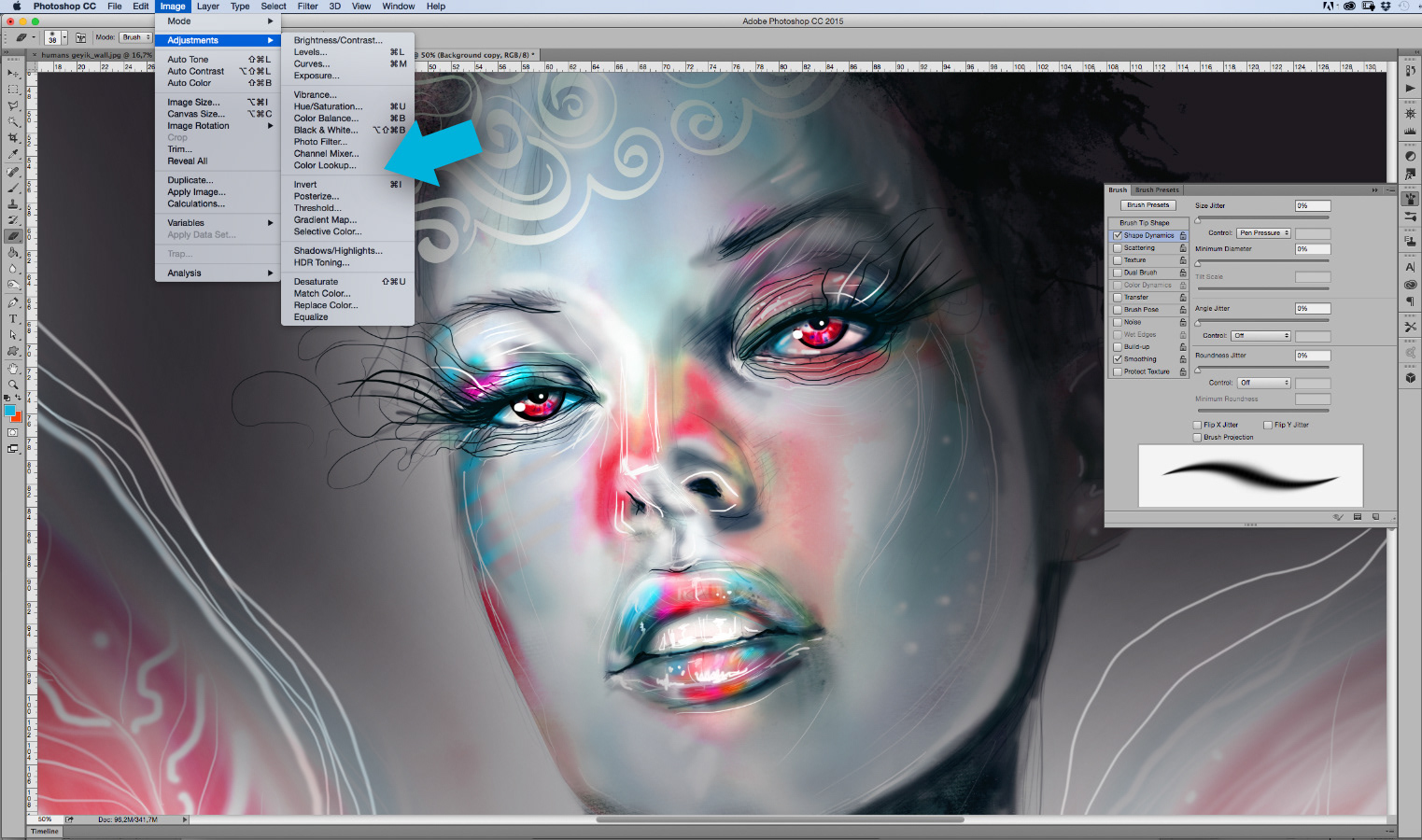Enable the Texture checkbox
This screenshot has width=1422, height=840.
coord(1117,260)
